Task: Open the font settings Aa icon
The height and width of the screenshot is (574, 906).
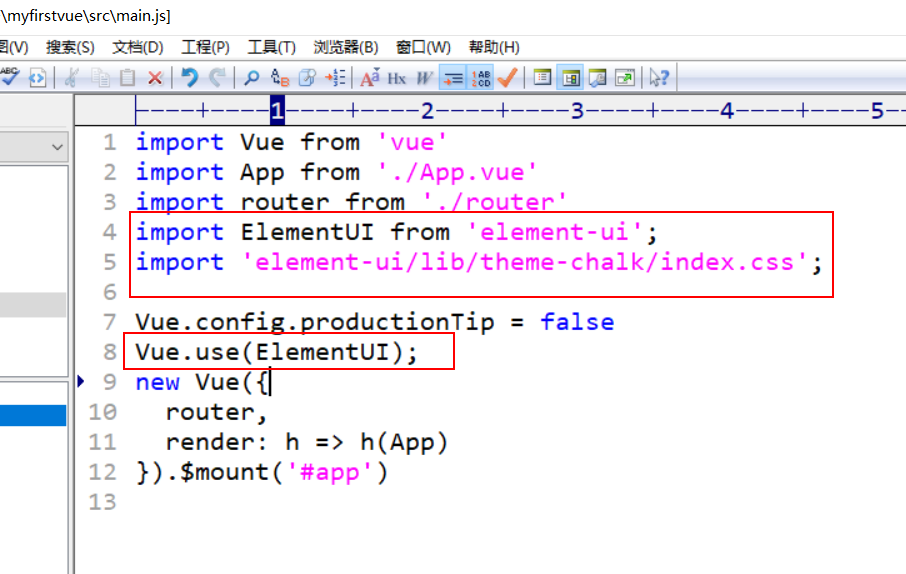Action: 370,77
